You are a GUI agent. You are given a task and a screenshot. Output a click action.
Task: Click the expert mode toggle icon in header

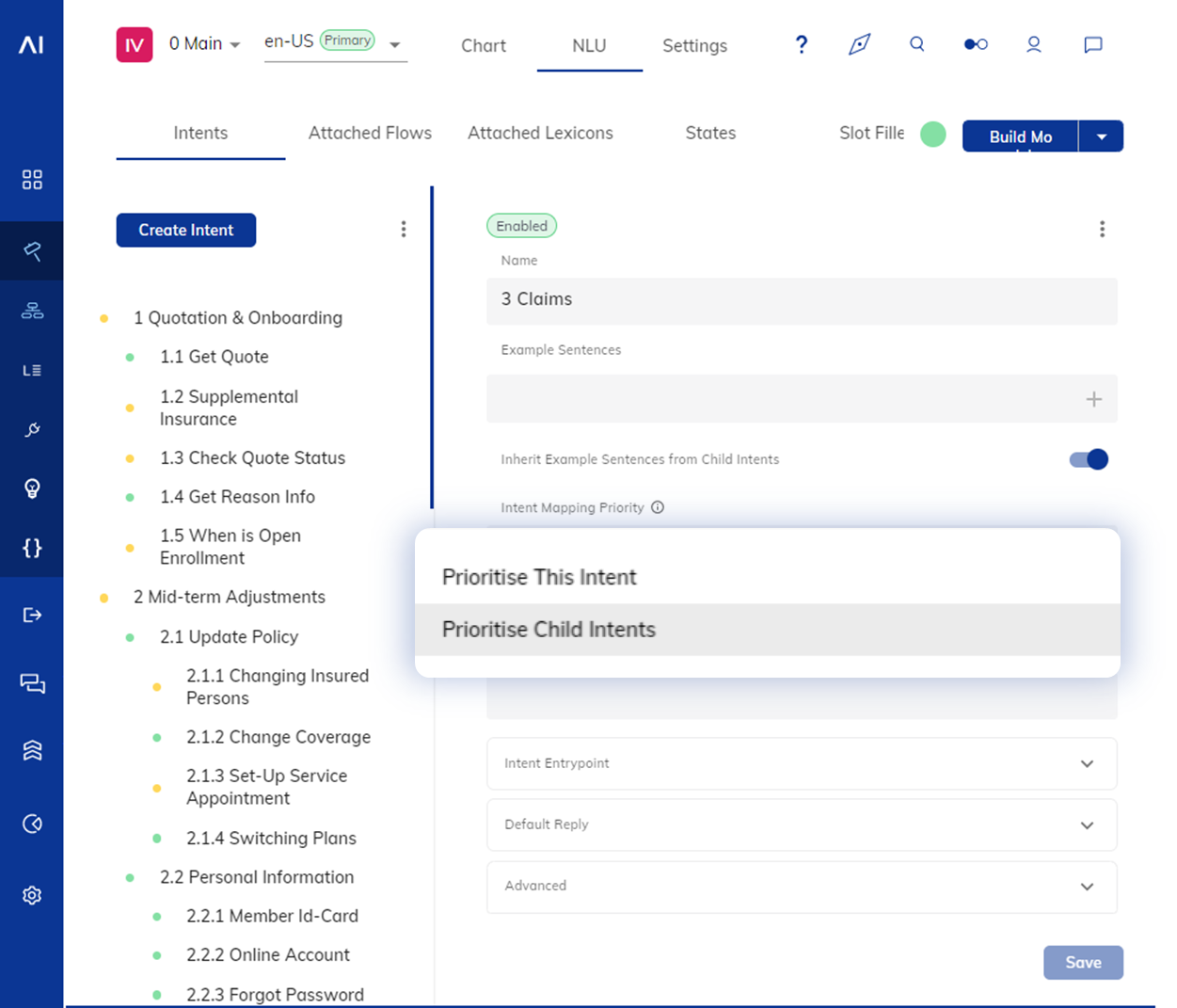tap(976, 44)
